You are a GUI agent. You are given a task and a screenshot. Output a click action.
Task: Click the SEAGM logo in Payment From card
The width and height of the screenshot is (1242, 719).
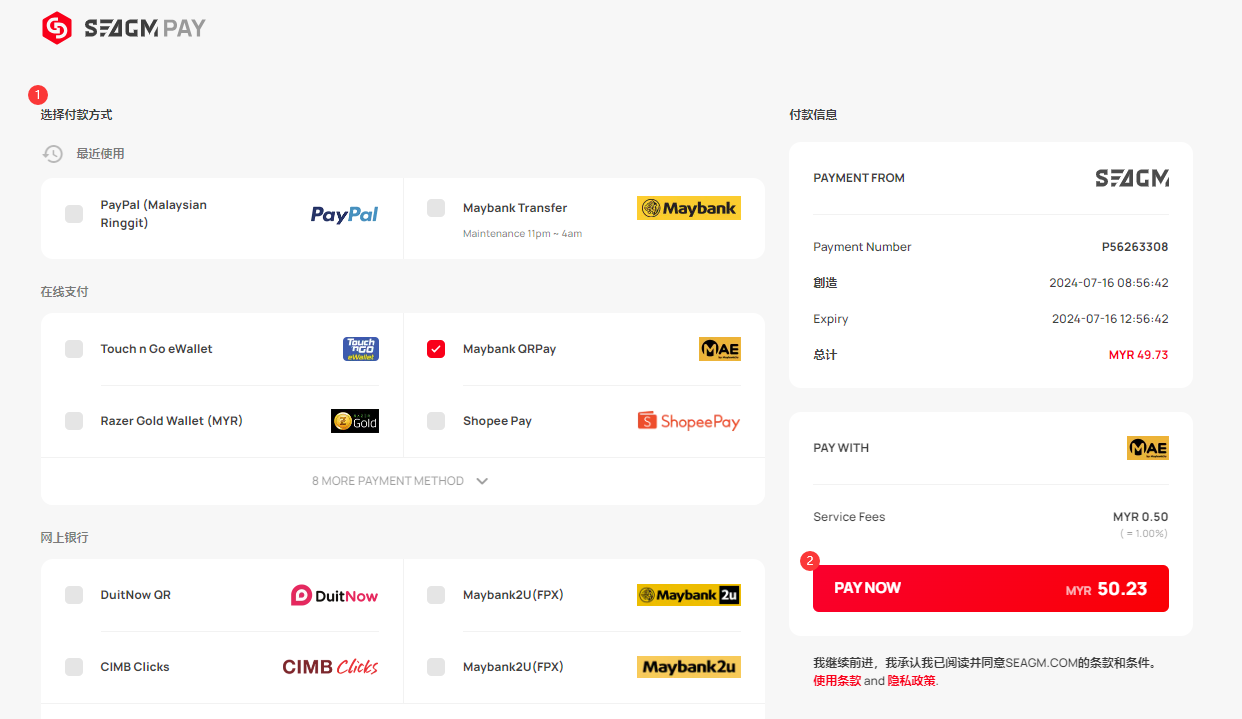click(1132, 178)
